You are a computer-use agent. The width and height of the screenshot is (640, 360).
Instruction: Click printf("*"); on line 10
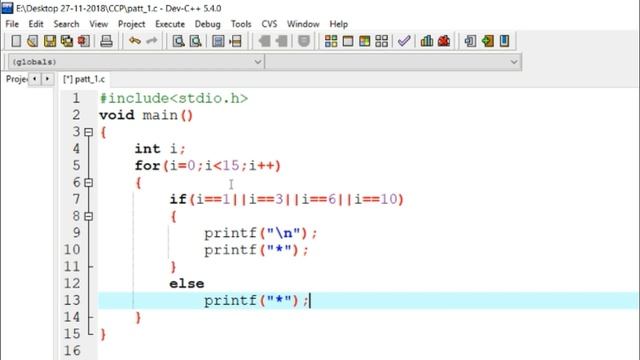pyautogui.click(x=256, y=250)
